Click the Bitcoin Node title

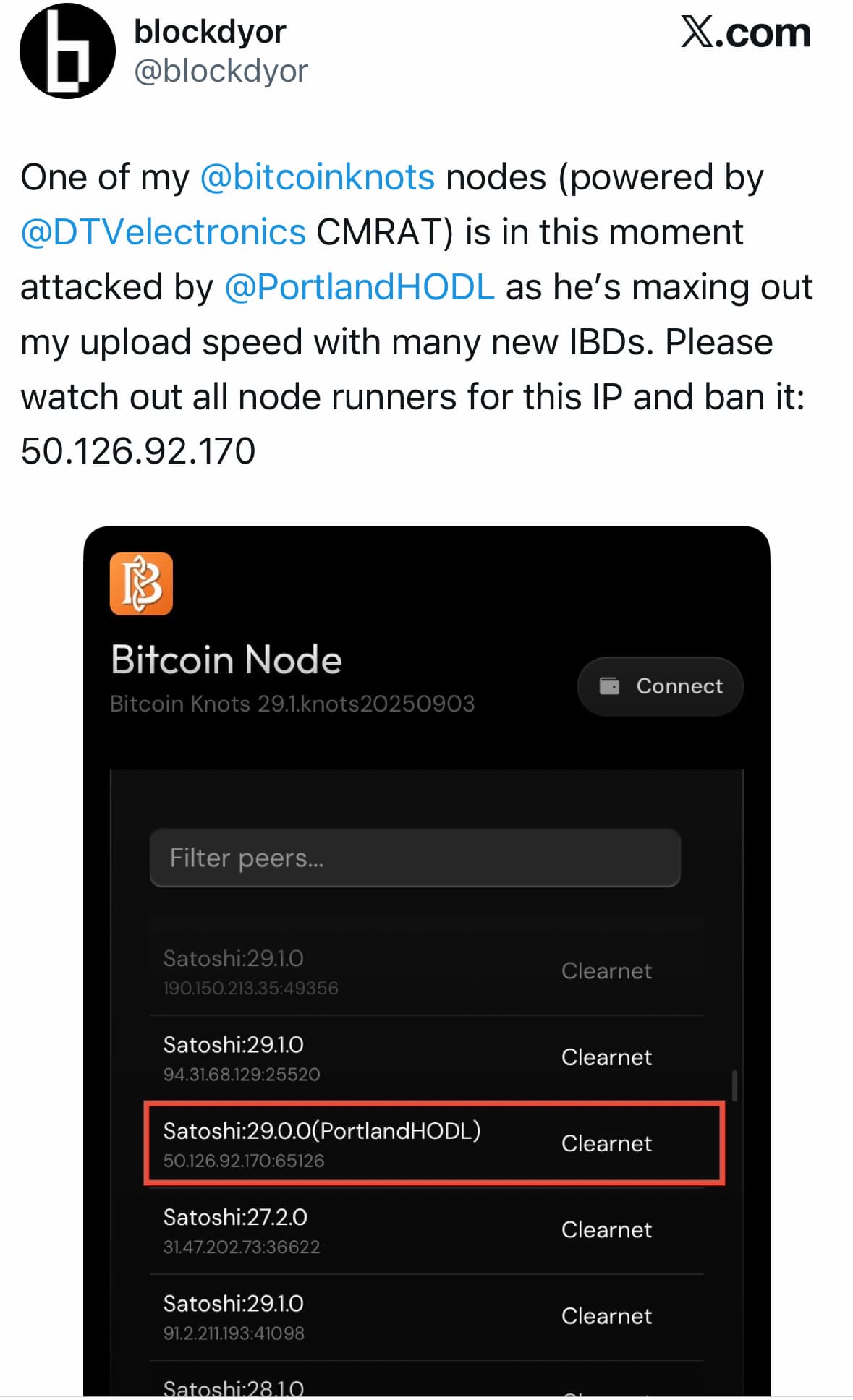(x=226, y=660)
